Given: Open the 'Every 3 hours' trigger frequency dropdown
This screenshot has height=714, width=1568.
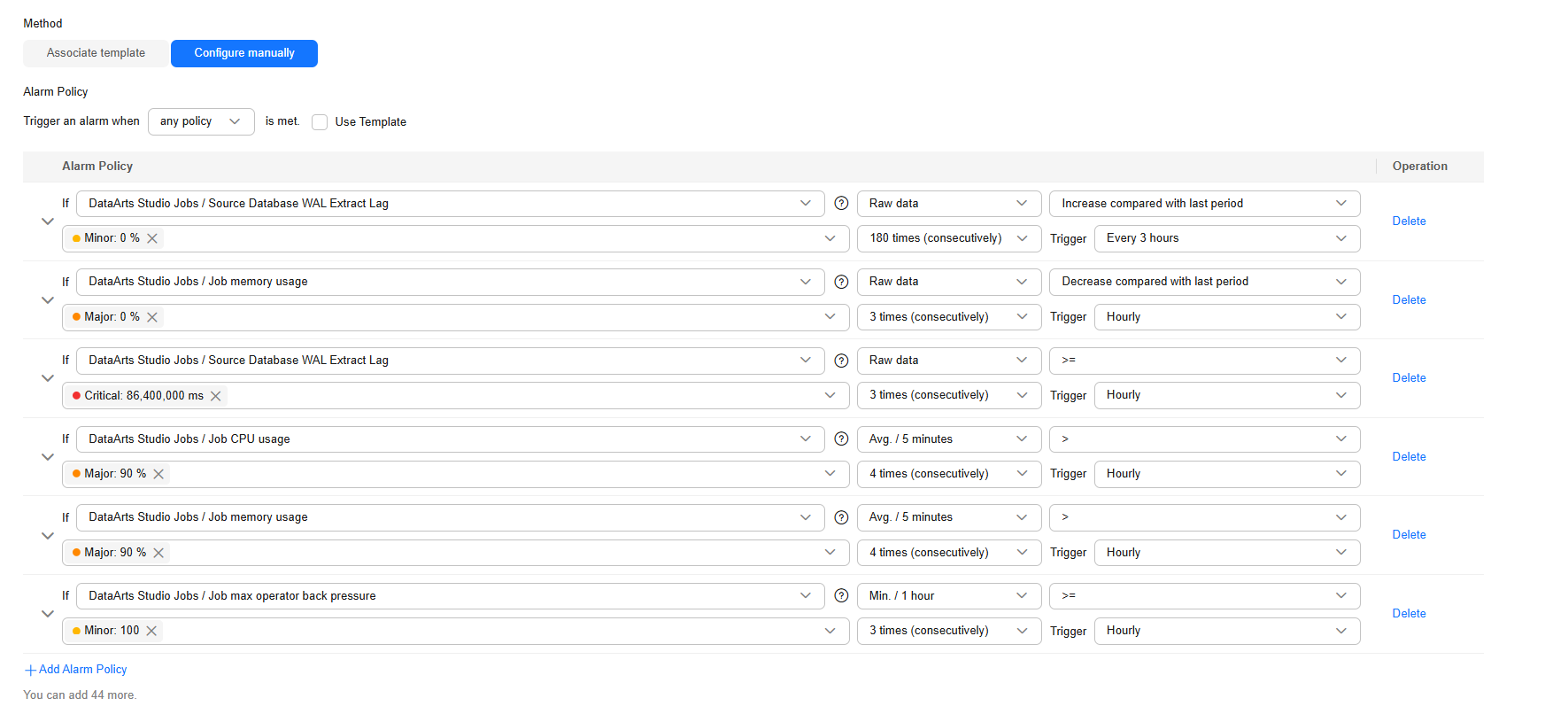Looking at the screenshot, I should [x=1226, y=238].
